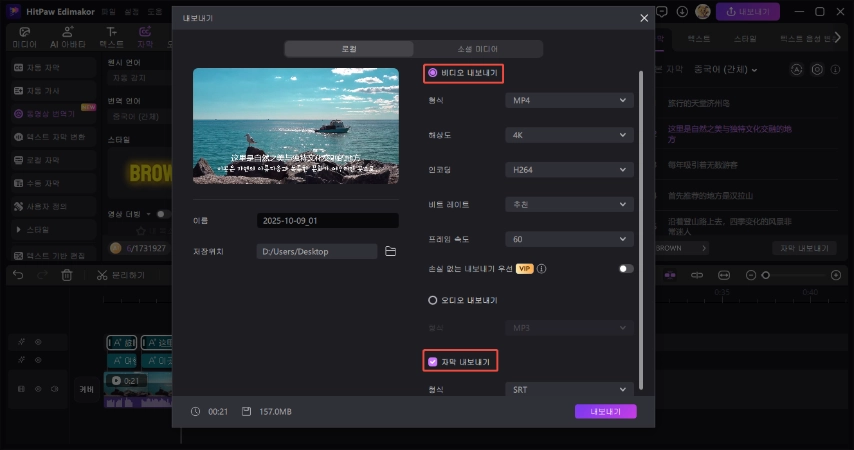Click the folder icon beside save location
Screen dimensions: 854x450
point(391,251)
